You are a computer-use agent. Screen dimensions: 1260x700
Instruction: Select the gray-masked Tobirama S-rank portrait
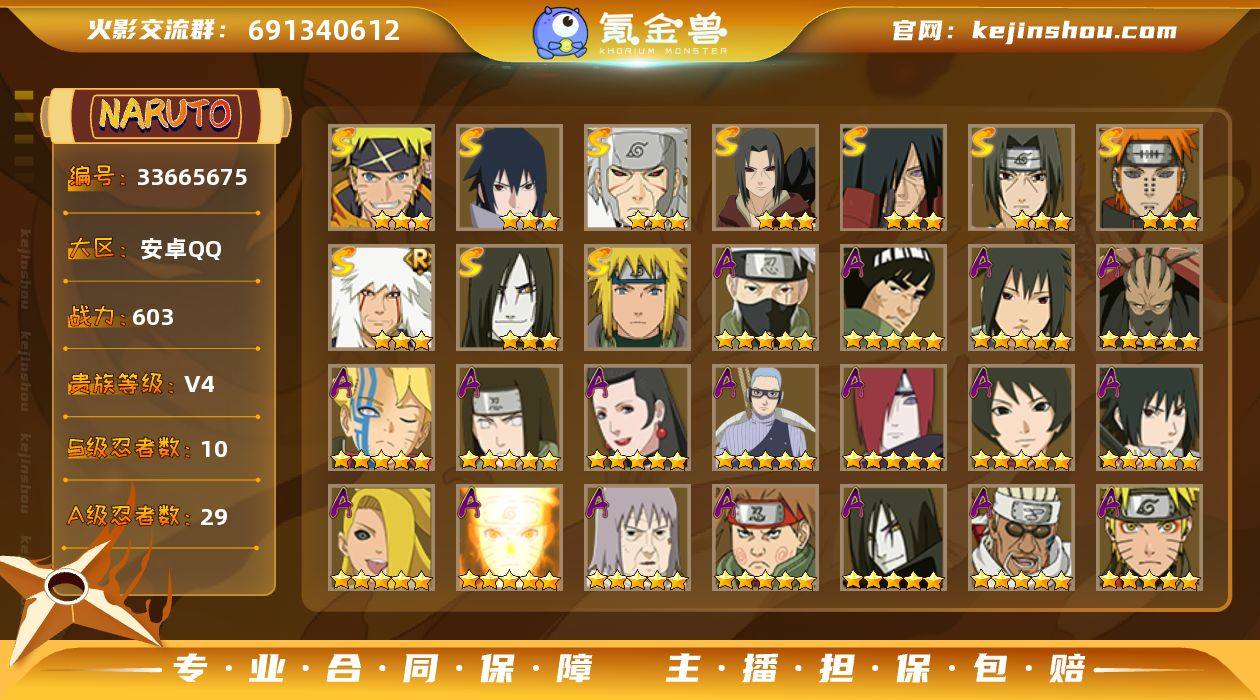point(637,178)
